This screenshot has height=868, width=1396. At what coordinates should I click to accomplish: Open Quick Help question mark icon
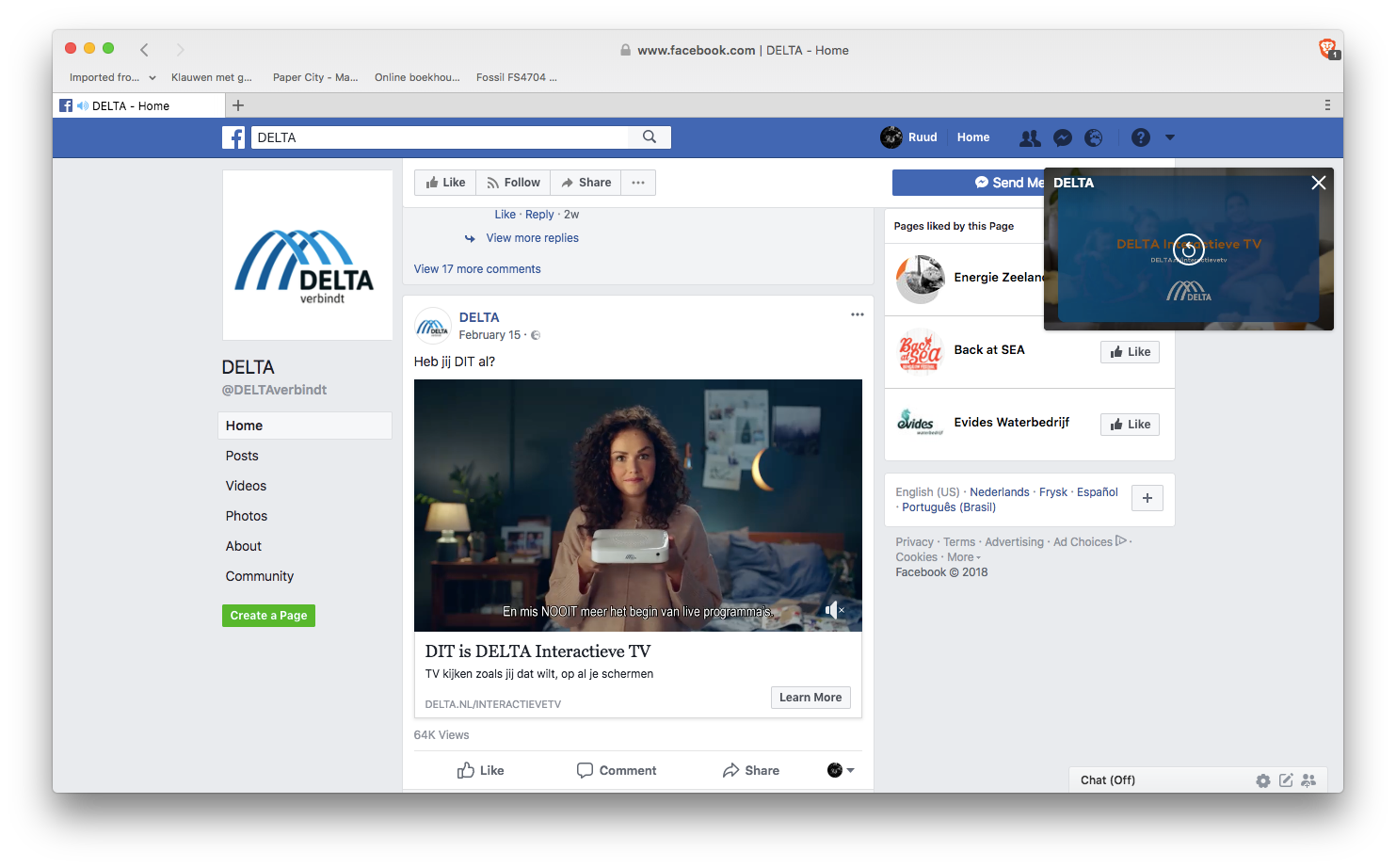[x=1141, y=138]
